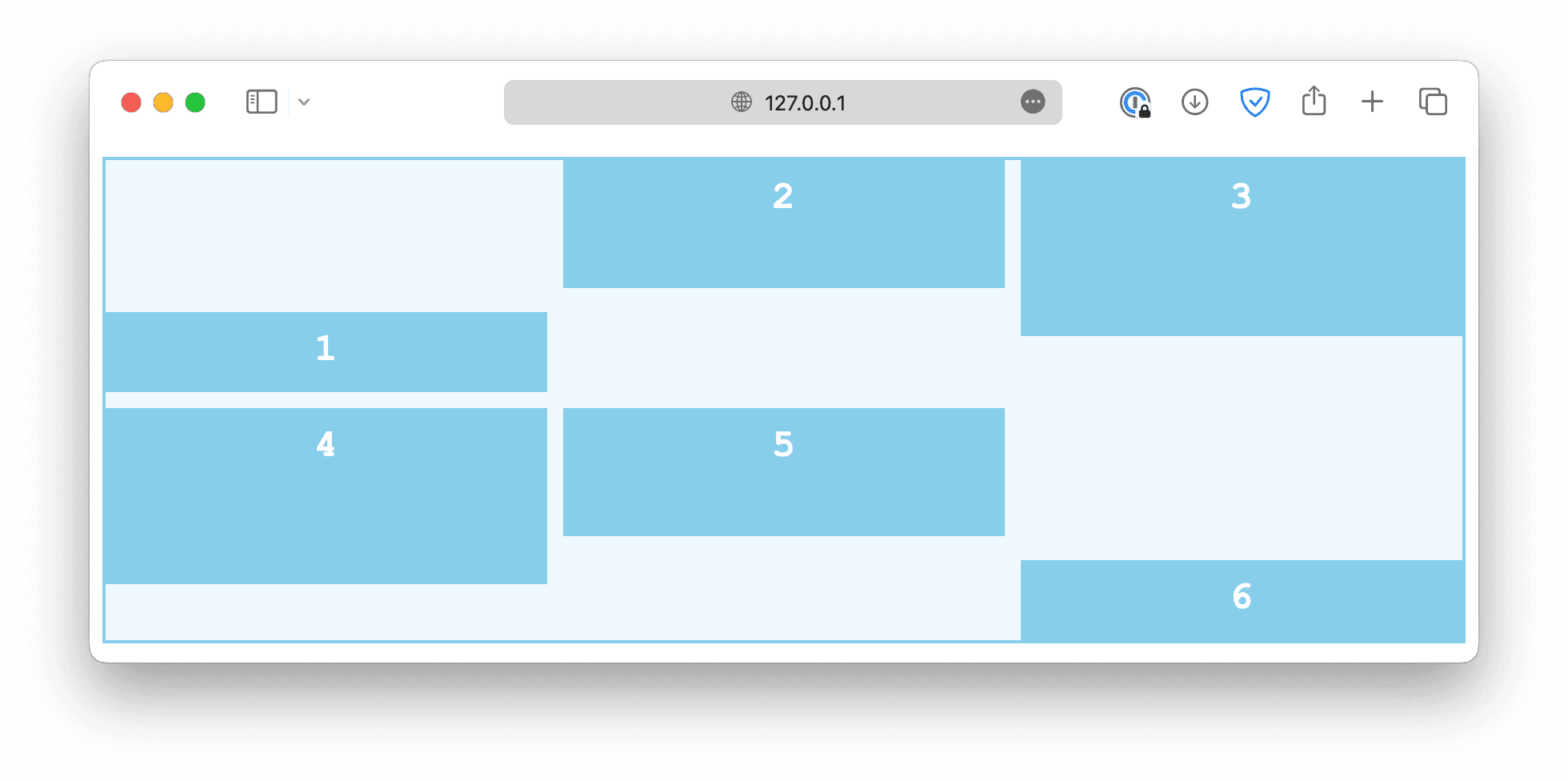
Task: Open a new tab with plus
Action: (x=1372, y=102)
